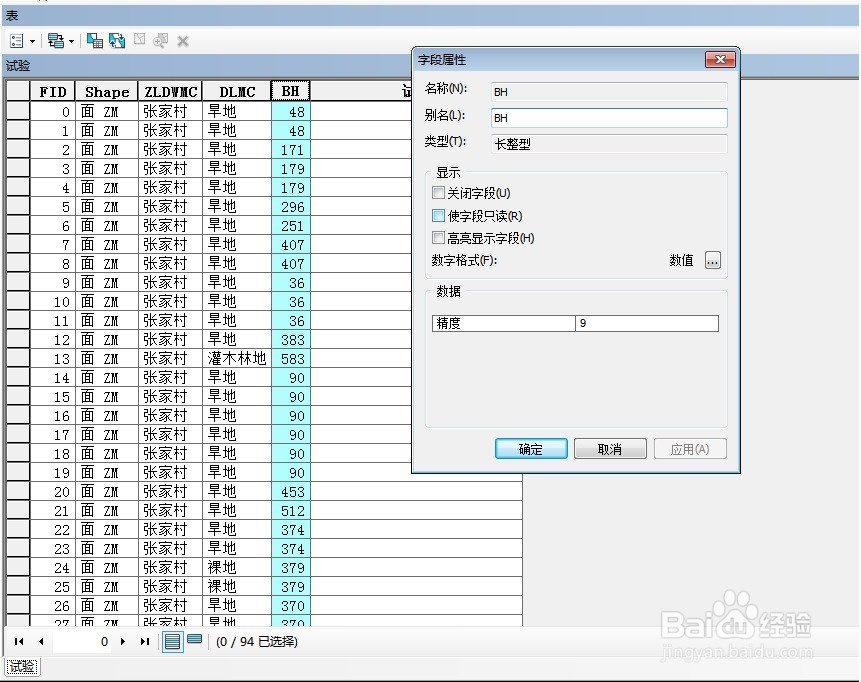Click the highlight selected records toolbar icon

95,40
